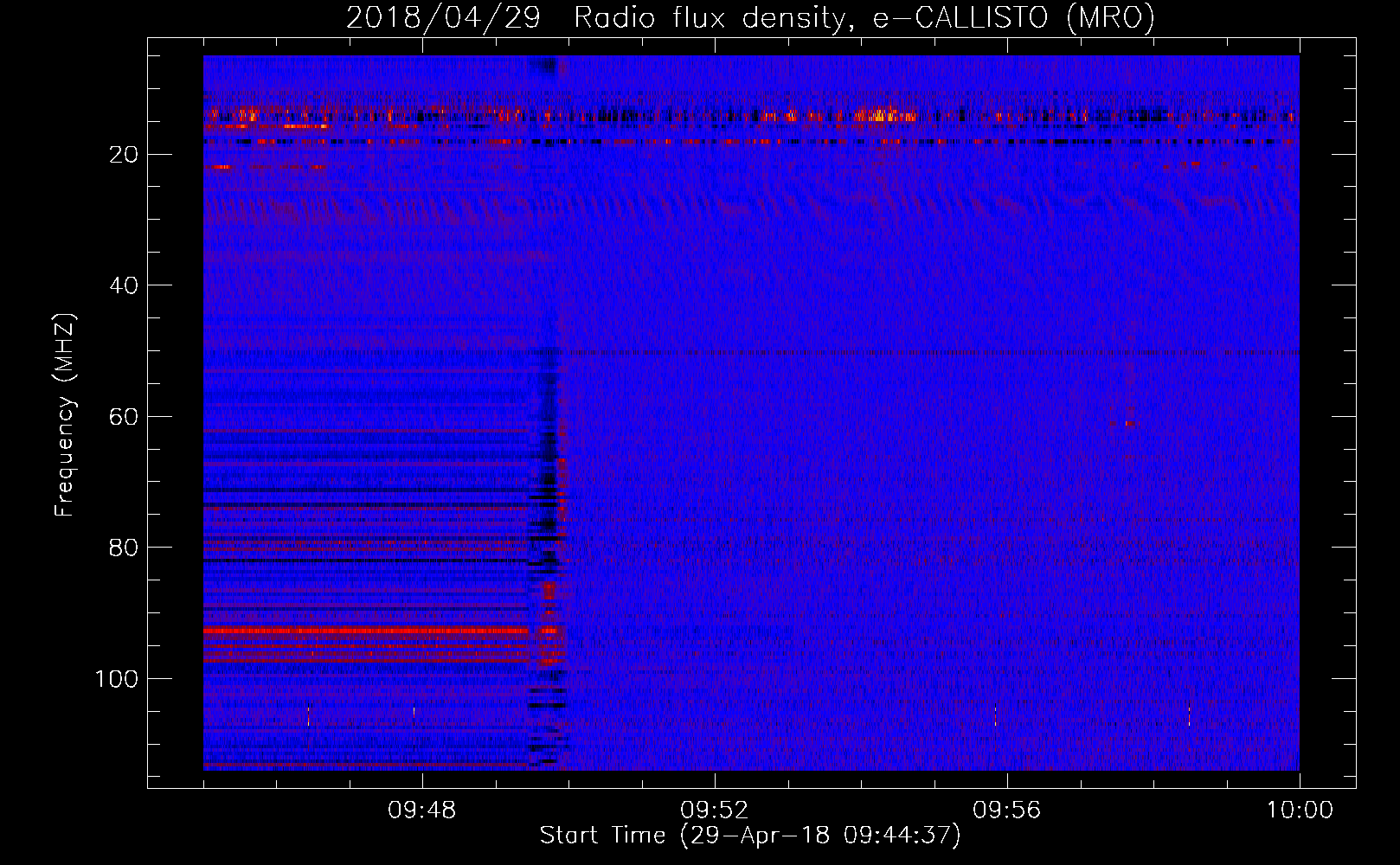The height and width of the screenshot is (865, 1400).
Task: Click the plot title 'Radio flux density, e-CALLISTO (MRO)'
Action: point(864,17)
